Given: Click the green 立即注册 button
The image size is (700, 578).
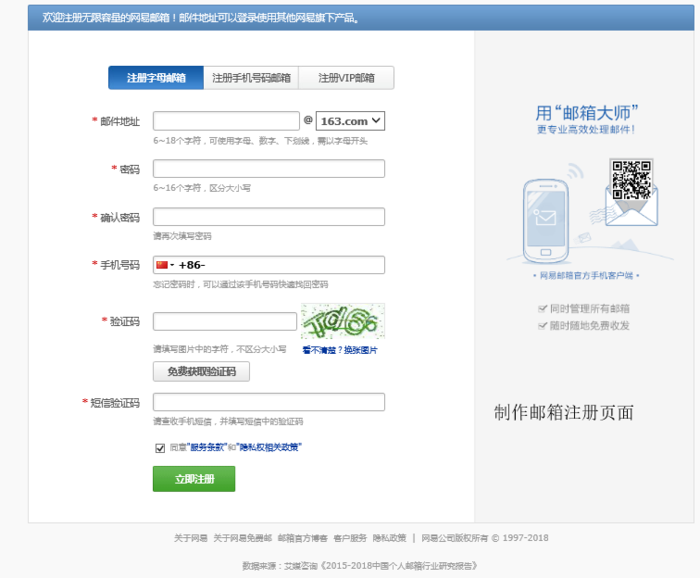Looking at the screenshot, I should pyautogui.click(x=194, y=479).
